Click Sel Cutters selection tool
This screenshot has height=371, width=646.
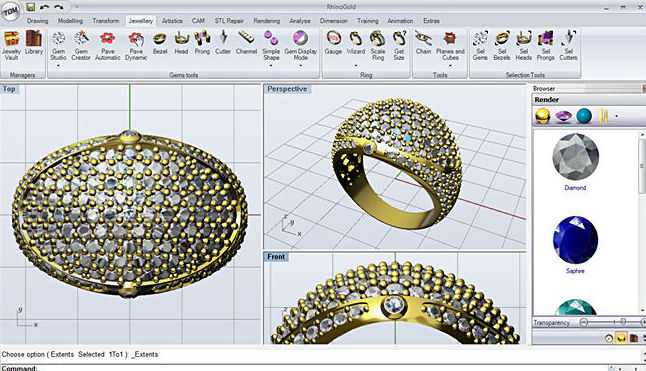pyautogui.click(x=568, y=46)
